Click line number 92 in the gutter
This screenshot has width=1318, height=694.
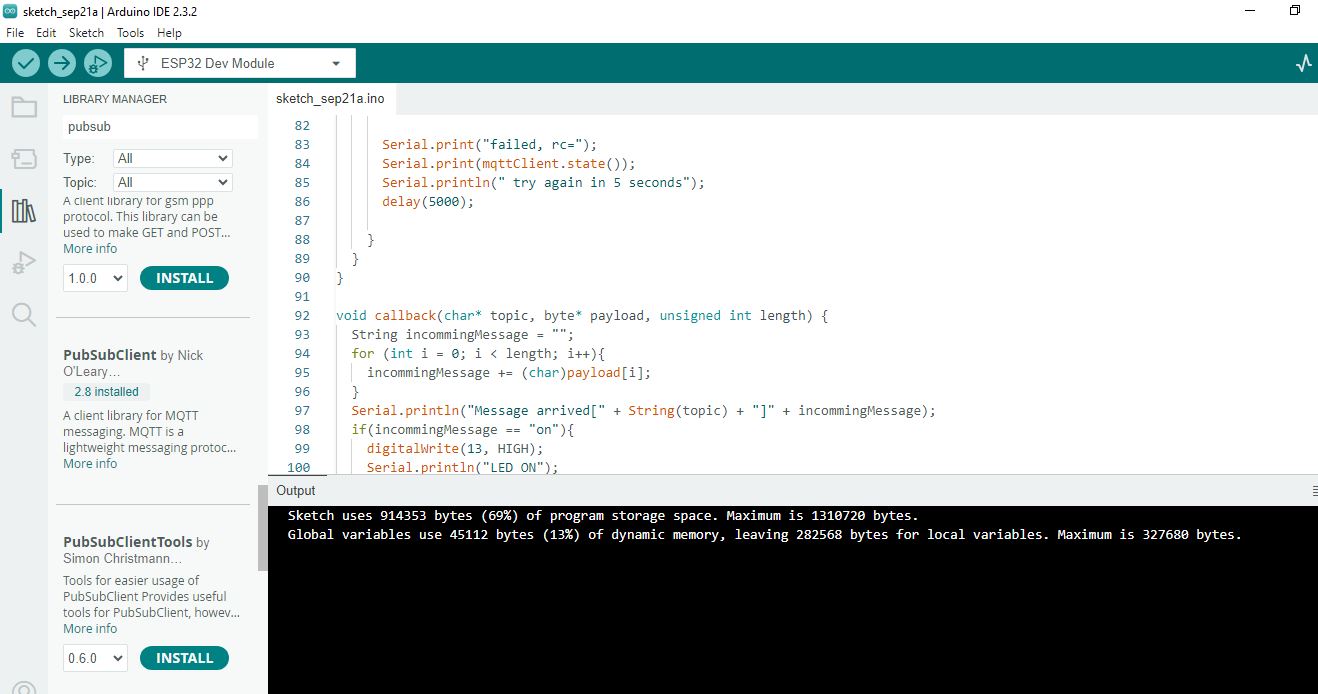pyautogui.click(x=302, y=315)
